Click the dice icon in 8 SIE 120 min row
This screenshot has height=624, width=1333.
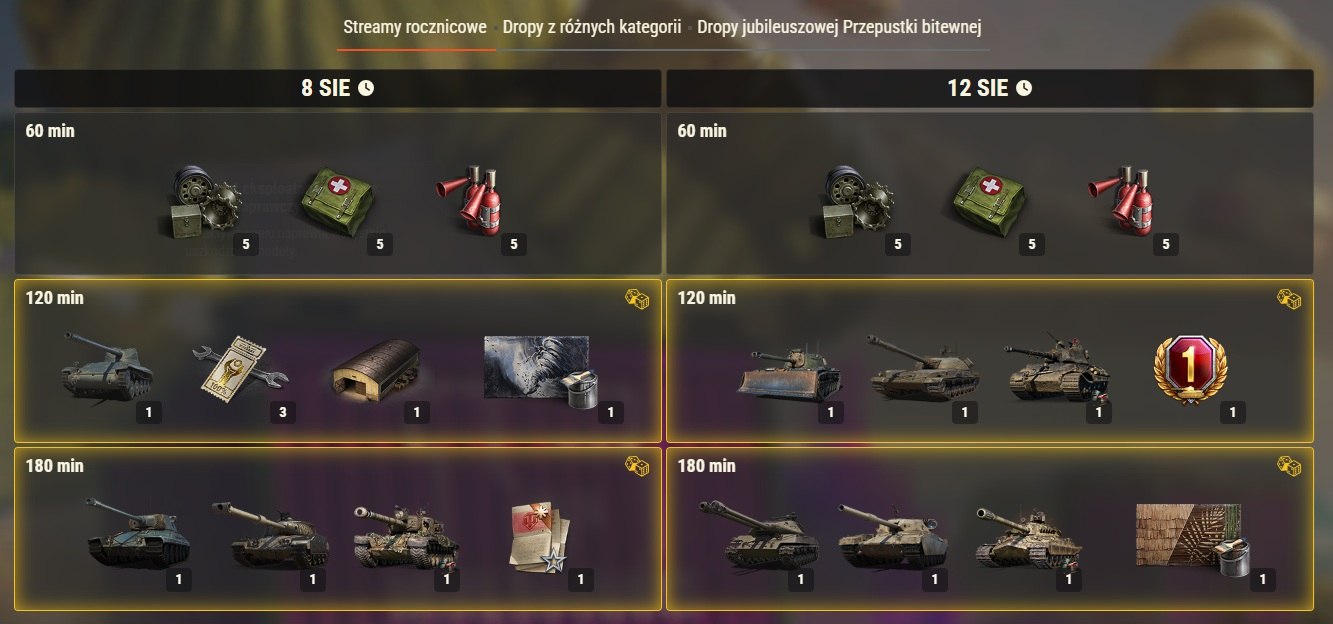pos(637,298)
